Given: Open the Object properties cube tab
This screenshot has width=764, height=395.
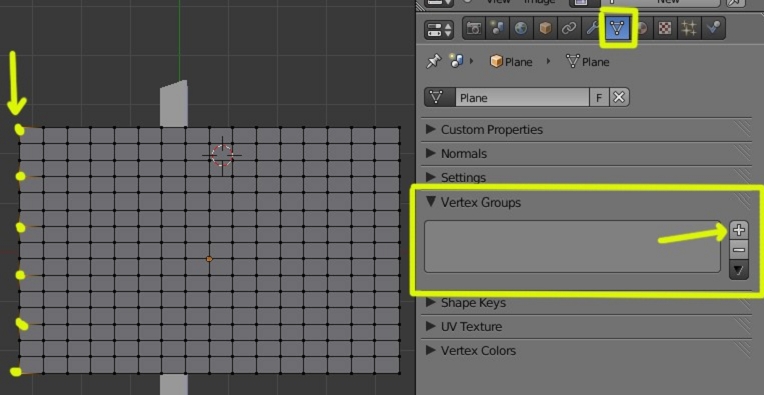Looking at the screenshot, I should point(545,29).
